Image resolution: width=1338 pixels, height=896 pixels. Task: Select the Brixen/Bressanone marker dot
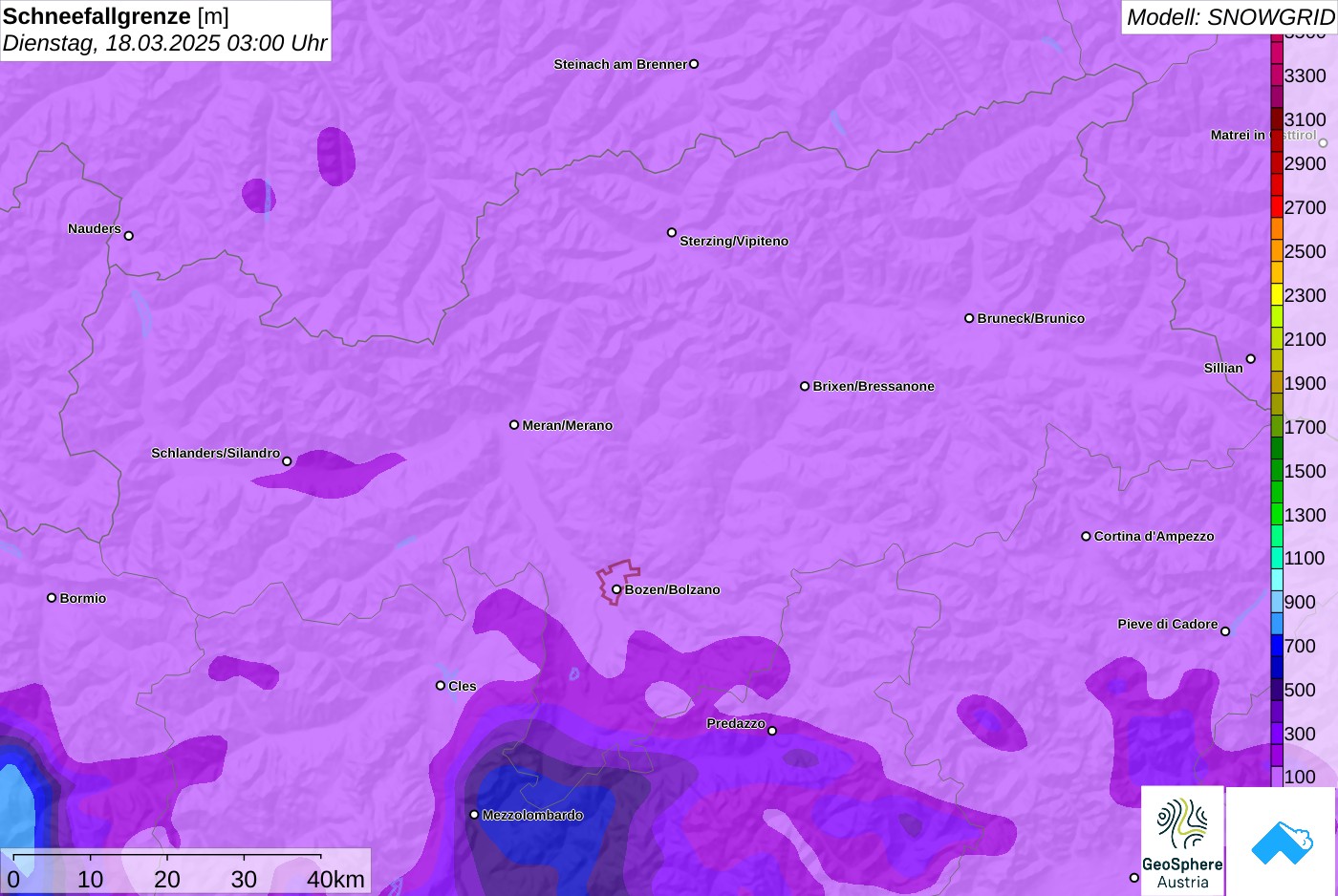pos(805,386)
